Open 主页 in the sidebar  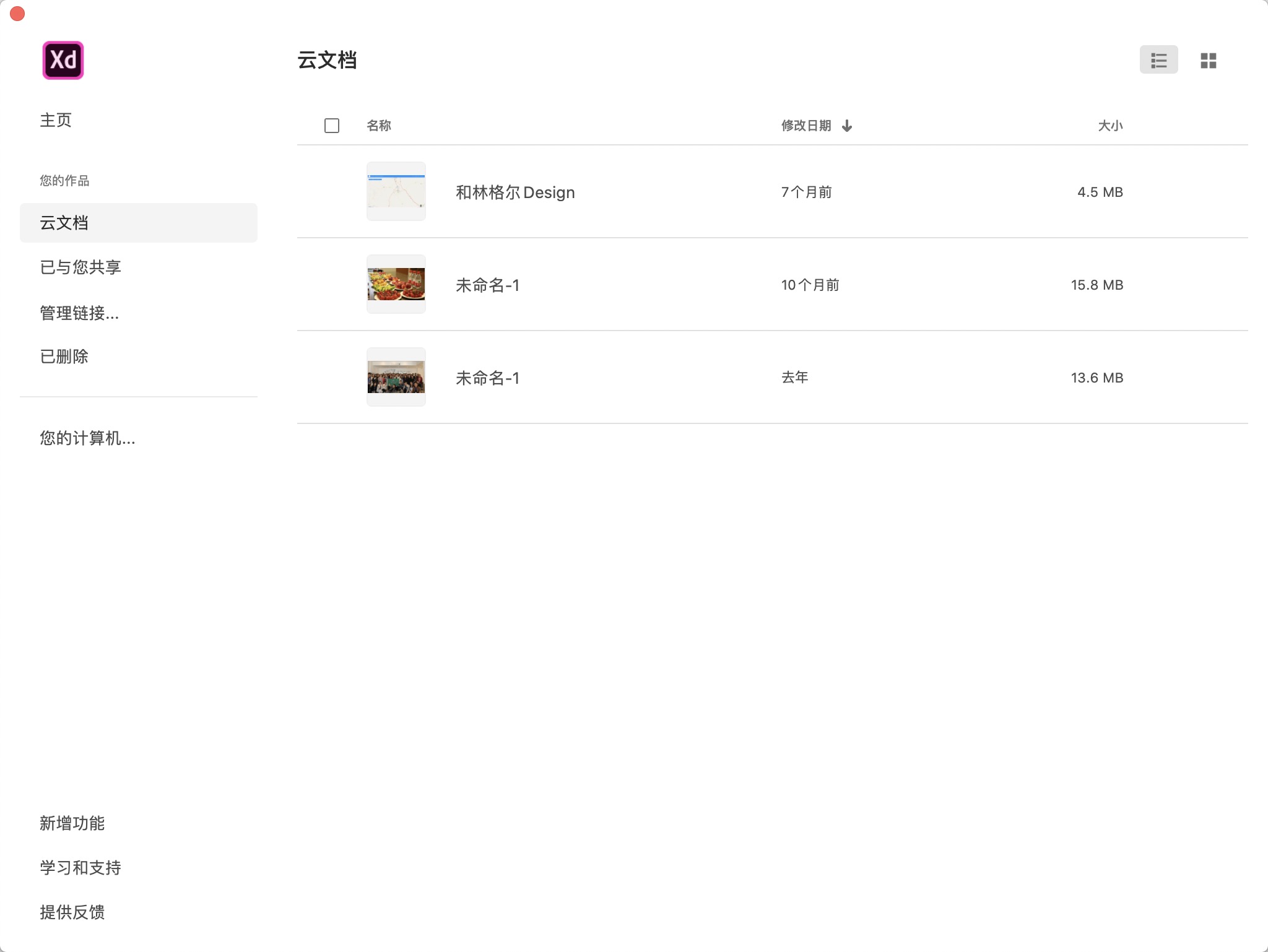56,120
